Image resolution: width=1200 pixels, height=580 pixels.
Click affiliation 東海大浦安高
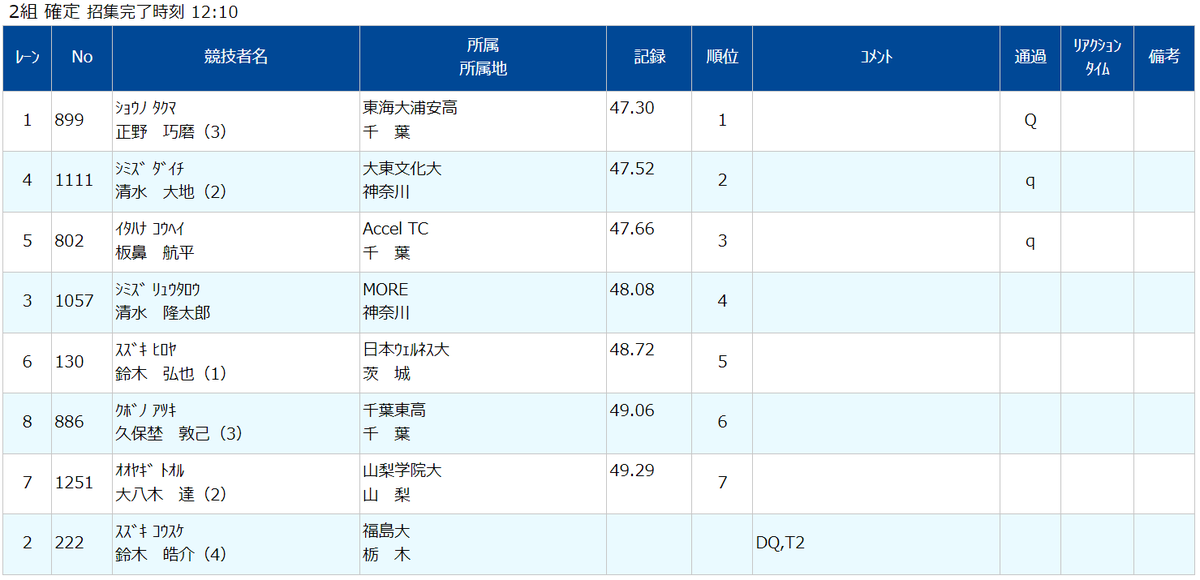(x=410, y=107)
